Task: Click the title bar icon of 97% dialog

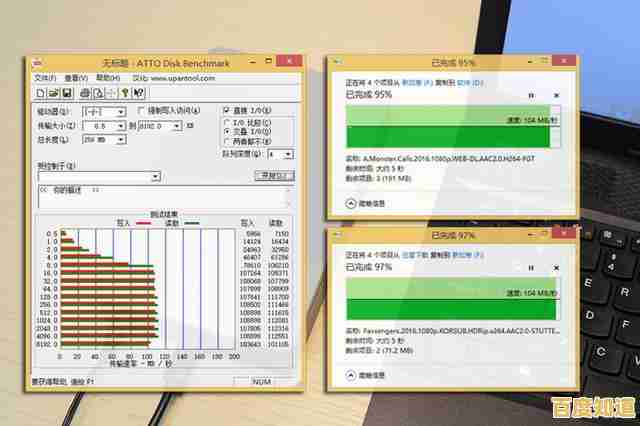Action: [x=338, y=234]
